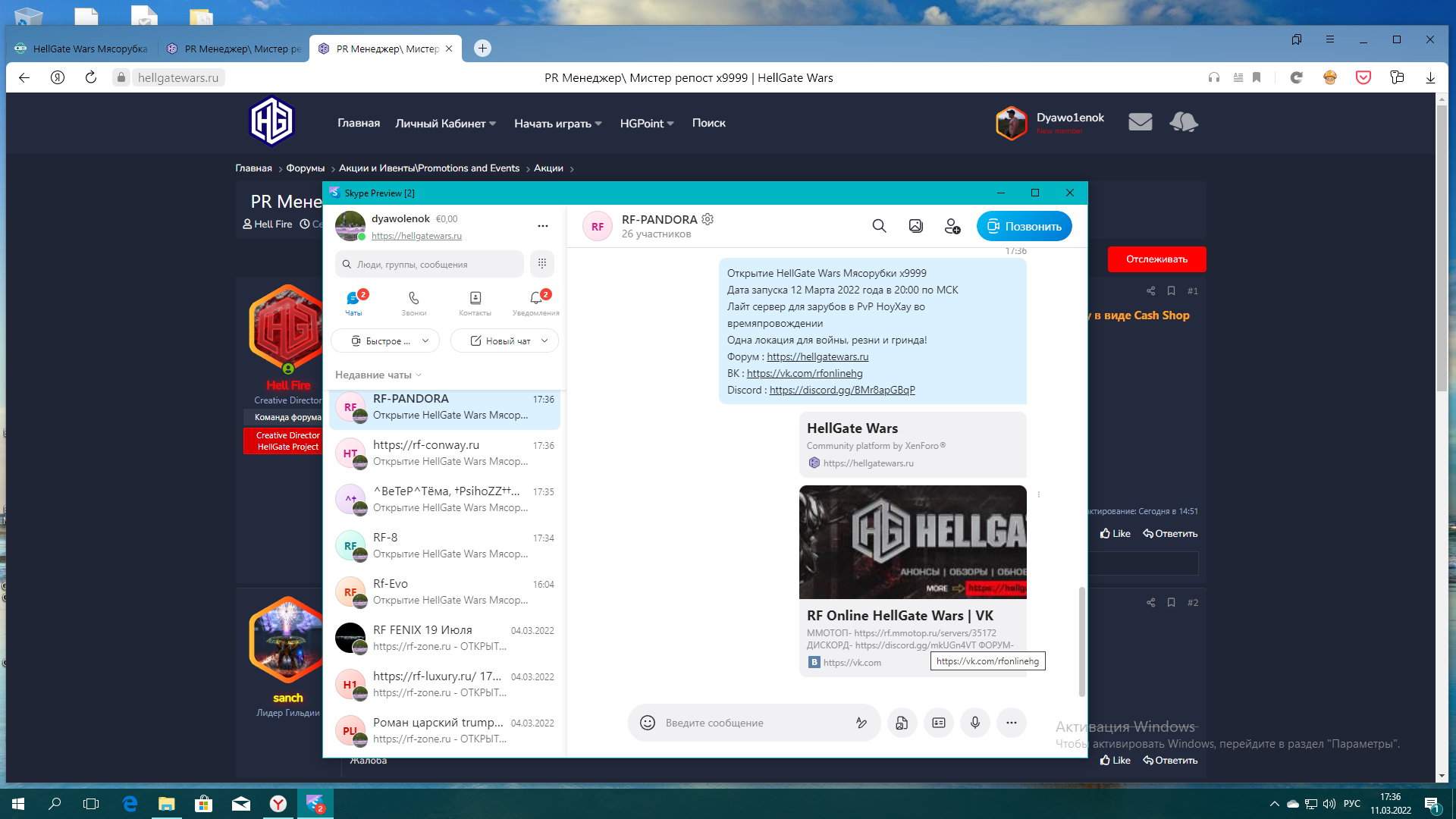Switch to Skype Contacts tab
The image size is (1456, 819).
[475, 303]
